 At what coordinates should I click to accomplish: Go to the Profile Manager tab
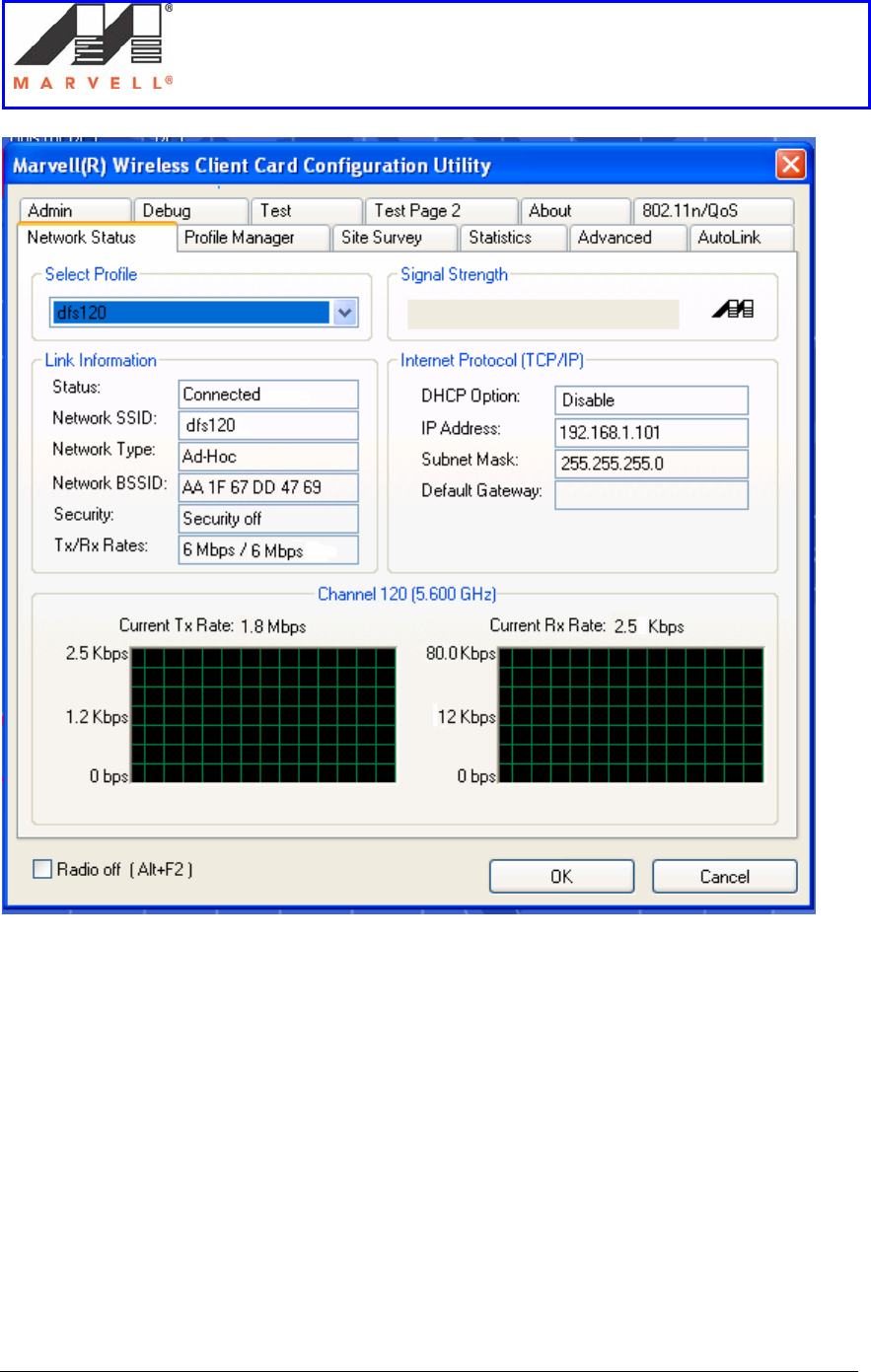[x=254, y=238]
